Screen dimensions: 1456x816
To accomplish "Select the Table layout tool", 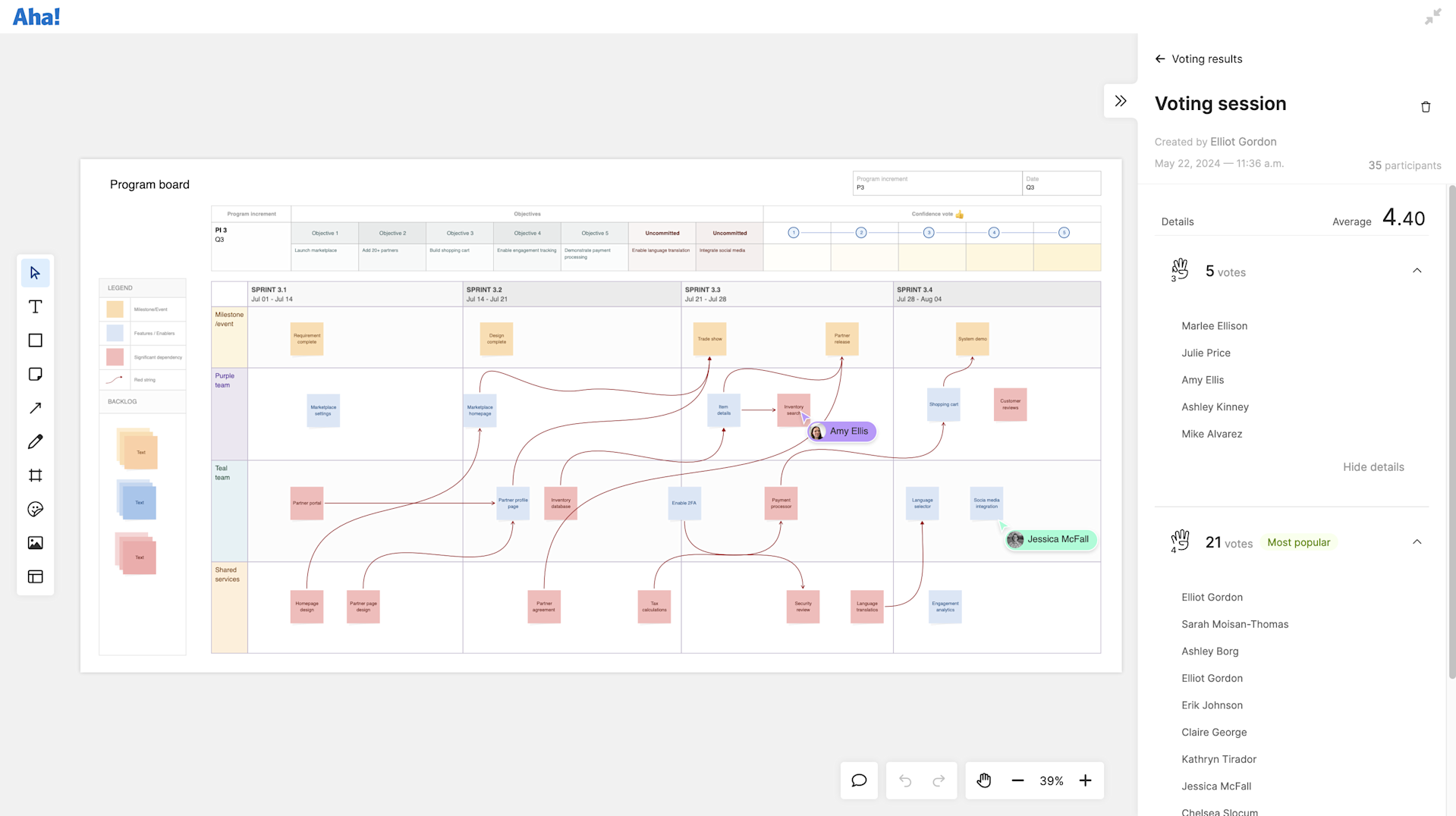I will (35, 576).
